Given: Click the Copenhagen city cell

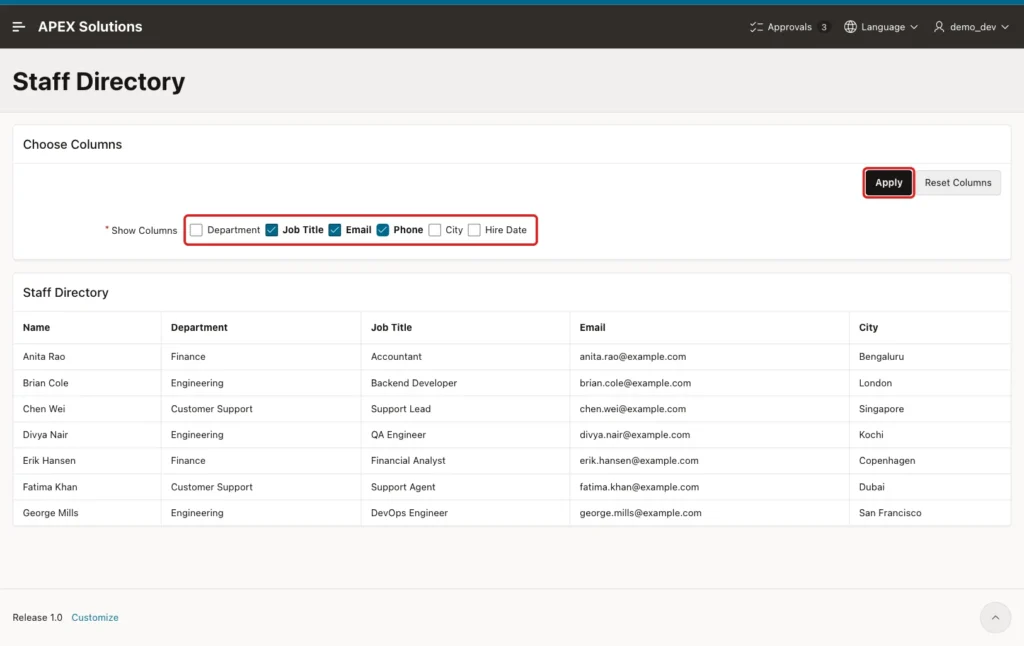Looking at the screenshot, I should tap(930, 460).
